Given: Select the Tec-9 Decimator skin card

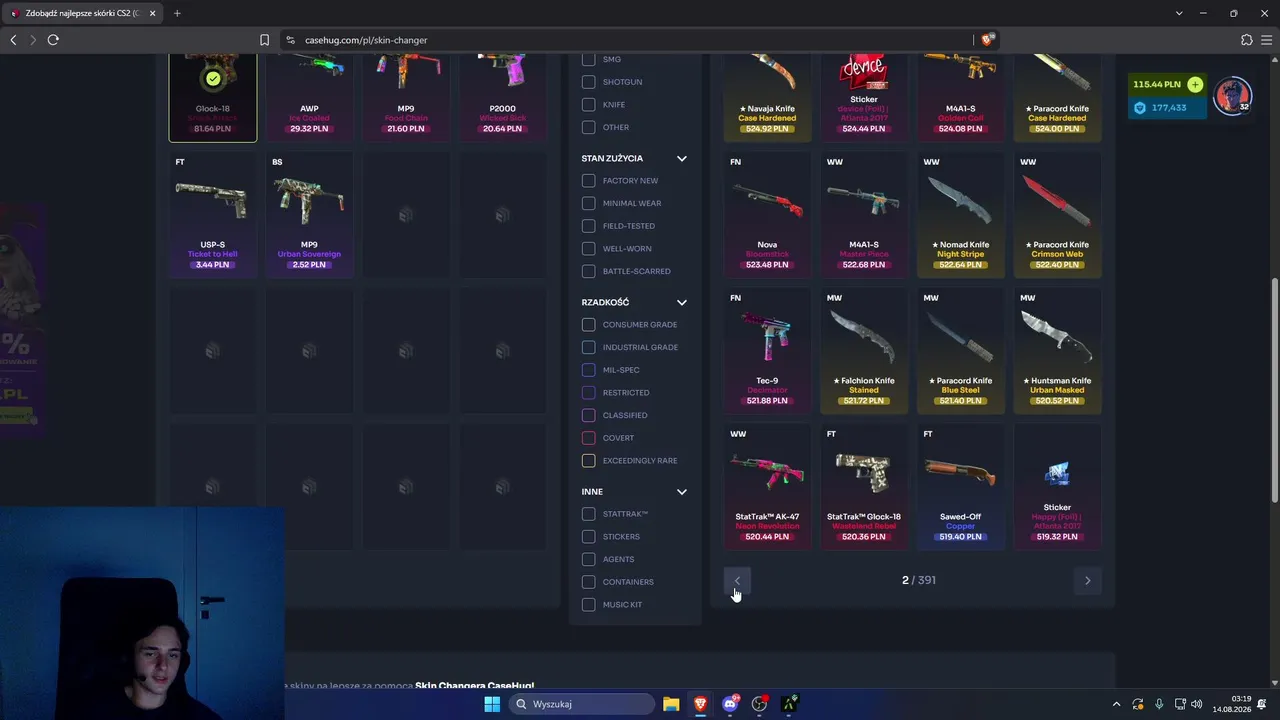Looking at the screenshot, I should coord(767,351).
